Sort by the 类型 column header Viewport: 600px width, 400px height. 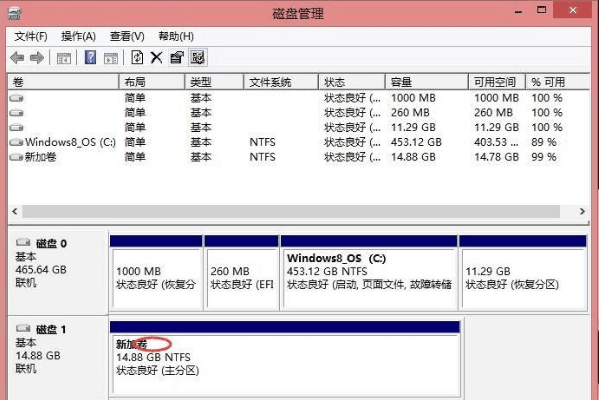point(214,82)
